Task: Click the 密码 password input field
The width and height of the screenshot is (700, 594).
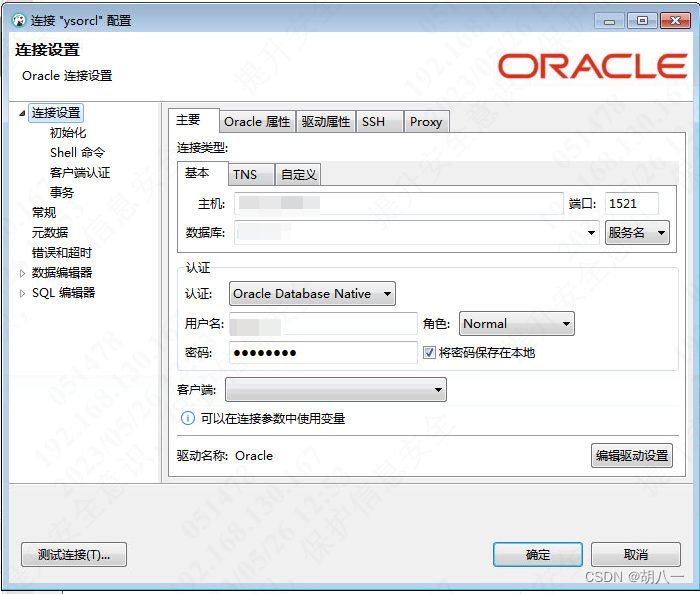Action: click(x=323, y=353)
